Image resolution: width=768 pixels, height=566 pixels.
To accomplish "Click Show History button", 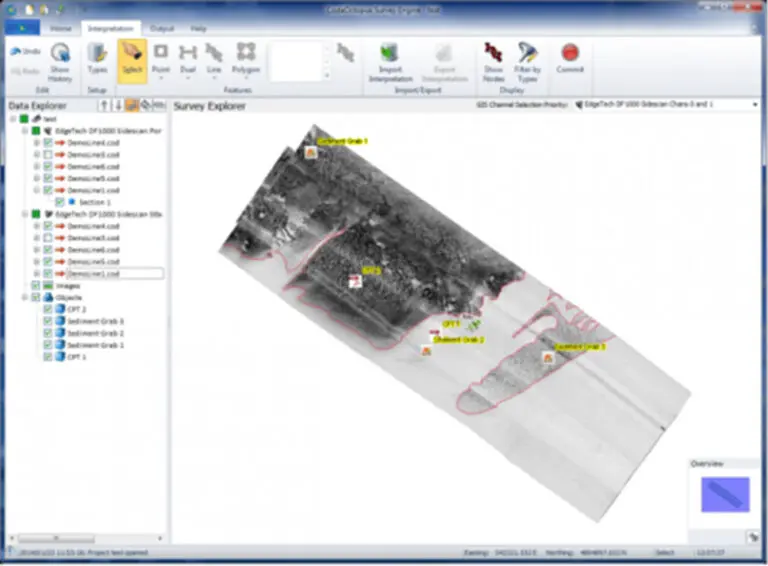I will pyautogui.click(x=60, y=60).
